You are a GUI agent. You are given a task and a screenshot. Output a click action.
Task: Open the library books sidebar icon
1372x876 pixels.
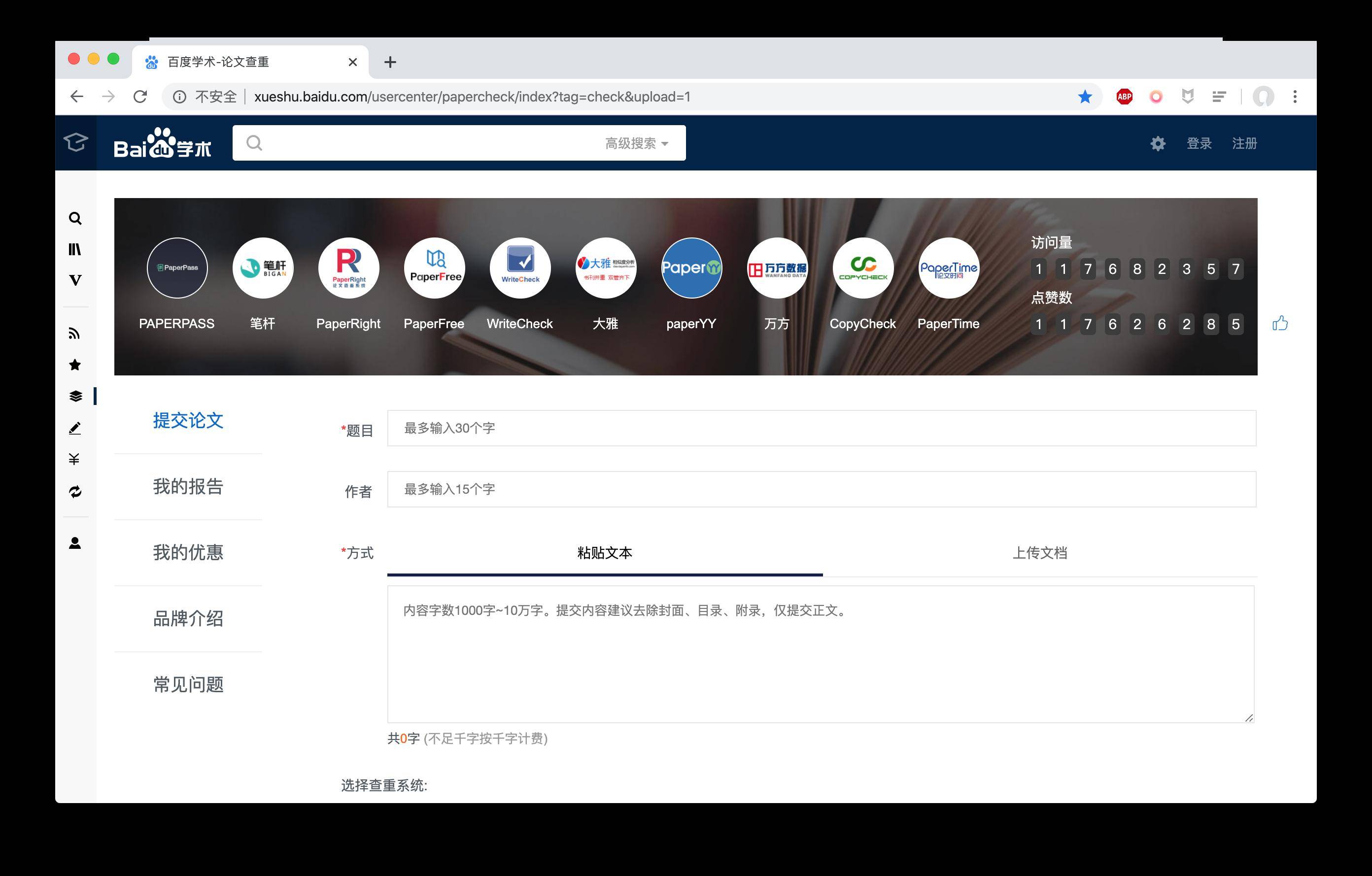coord(75,249)
